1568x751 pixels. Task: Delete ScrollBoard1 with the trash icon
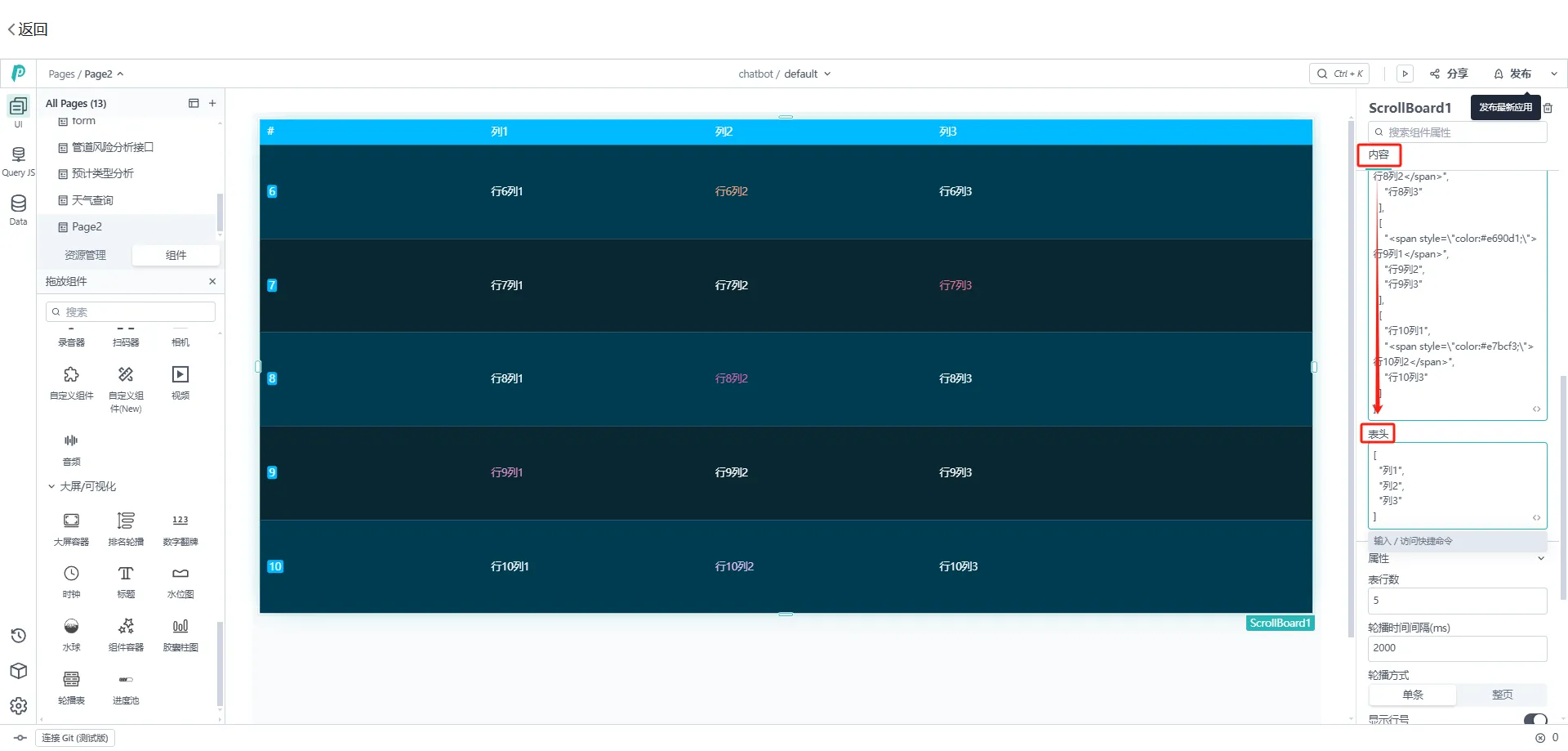[x=1548, y=108]
